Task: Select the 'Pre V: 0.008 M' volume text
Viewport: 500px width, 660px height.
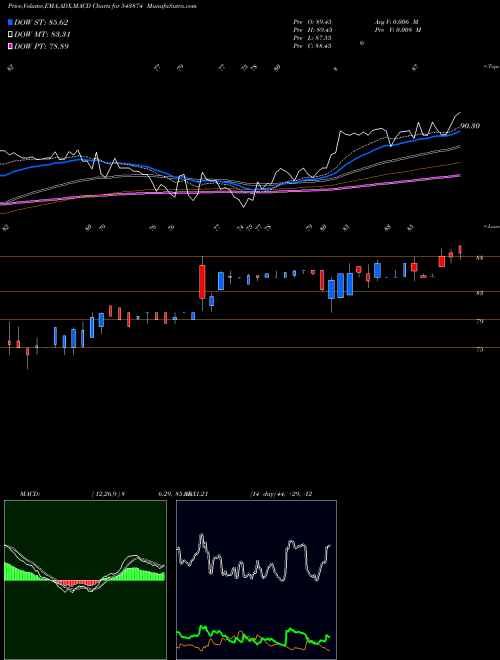Action: pos(398,30)
